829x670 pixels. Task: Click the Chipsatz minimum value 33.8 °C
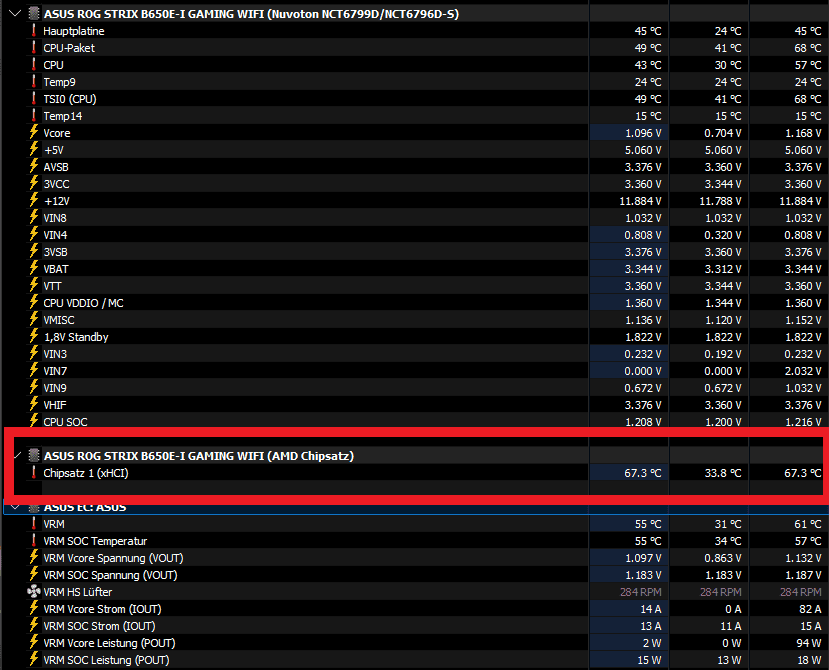pyautogui.click(x=723, y=473)
